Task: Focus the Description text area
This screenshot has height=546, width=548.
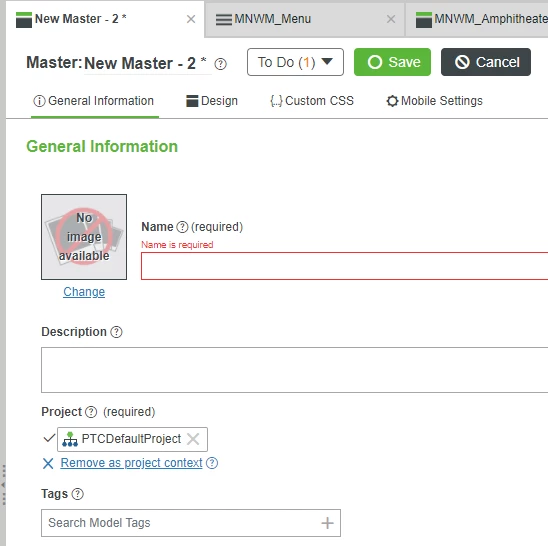Action: 294,370
